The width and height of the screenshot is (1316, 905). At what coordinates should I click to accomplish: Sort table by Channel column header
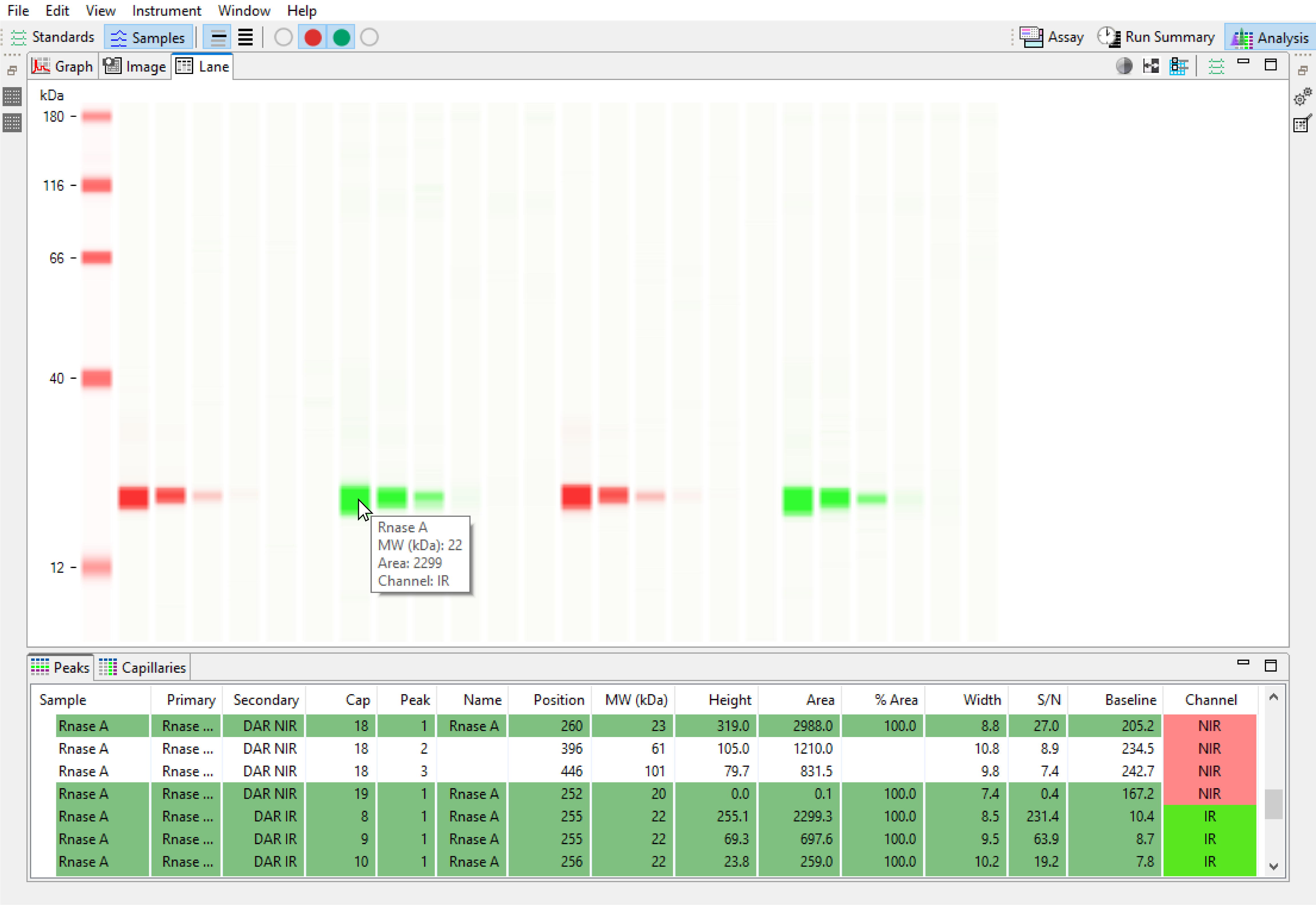pos(1211,700)
